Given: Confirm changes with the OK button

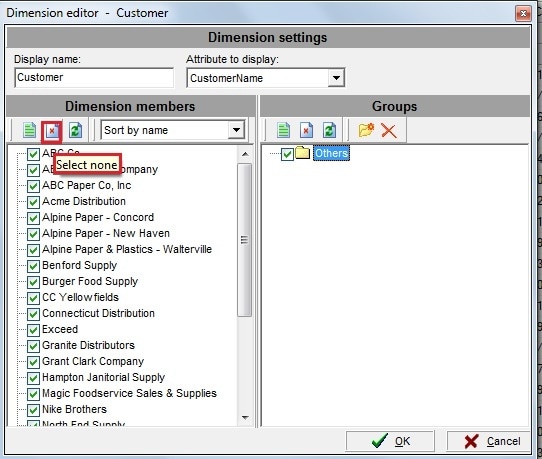Looking at the screenshot, I should pyautogui.click(x=390, y=441).
